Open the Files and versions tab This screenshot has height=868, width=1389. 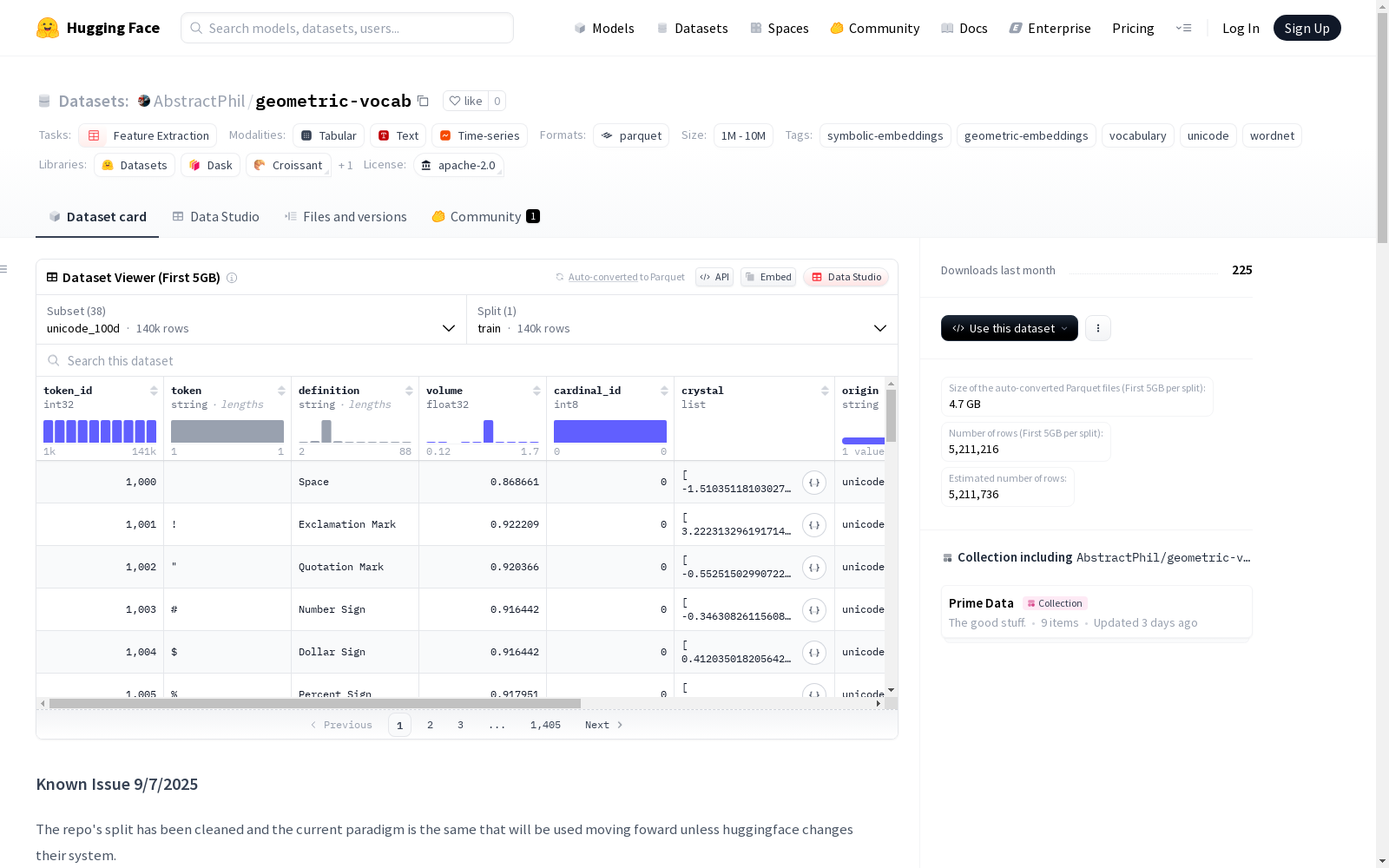coord(346,217)
